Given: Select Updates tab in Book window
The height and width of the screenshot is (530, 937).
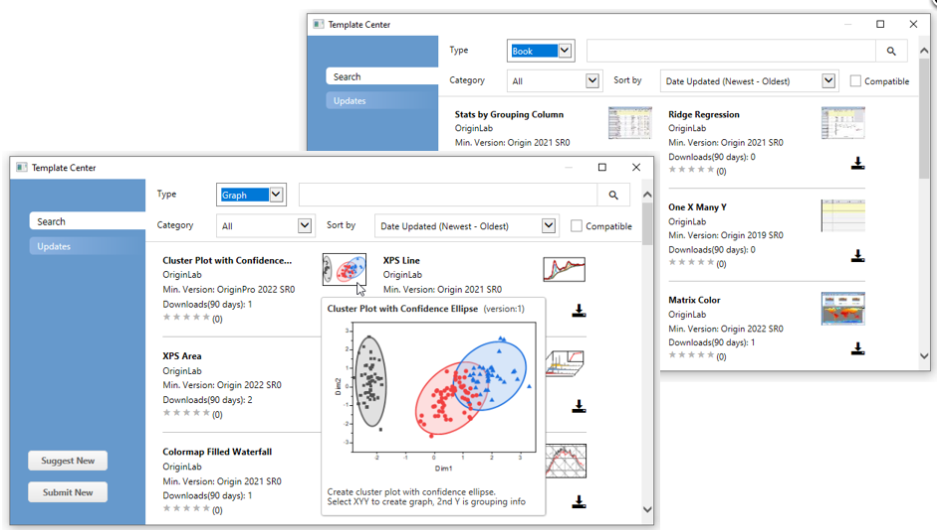Looking at the screenshot, I should [382, 101].
